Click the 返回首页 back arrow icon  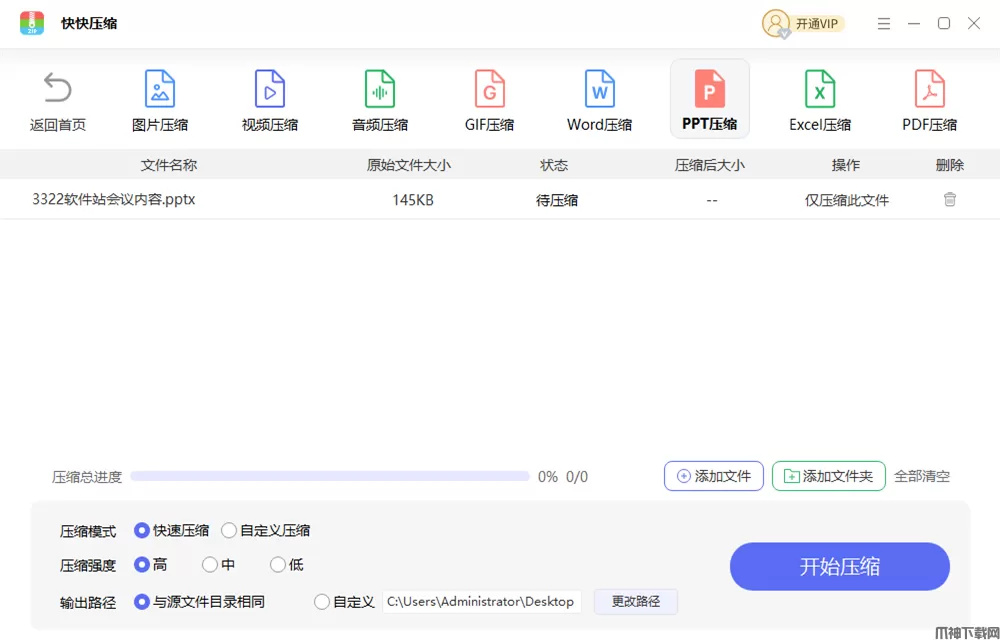(x=58, y=89)
